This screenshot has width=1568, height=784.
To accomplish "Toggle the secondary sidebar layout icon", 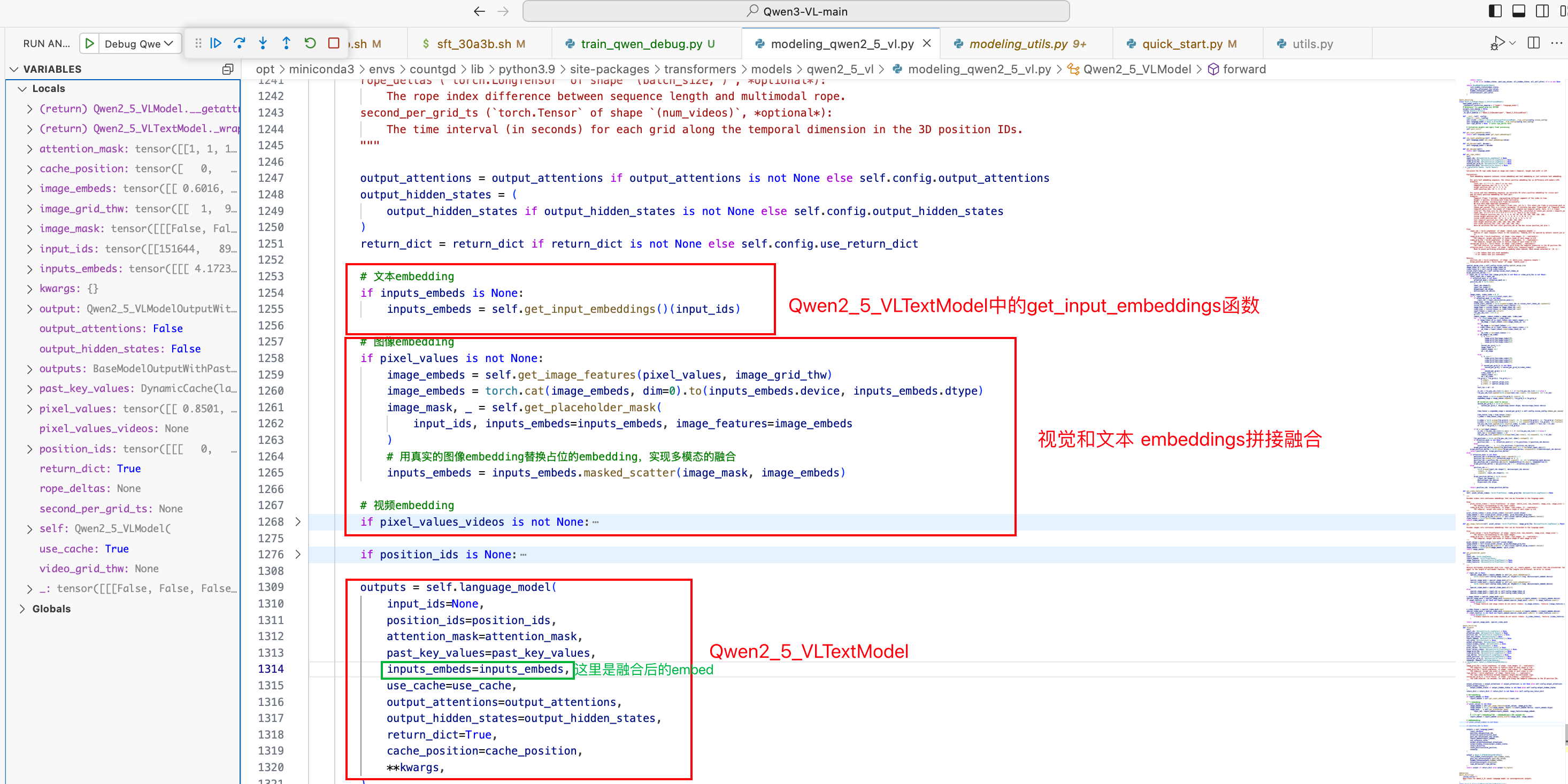I will [x=1542, y=11].
